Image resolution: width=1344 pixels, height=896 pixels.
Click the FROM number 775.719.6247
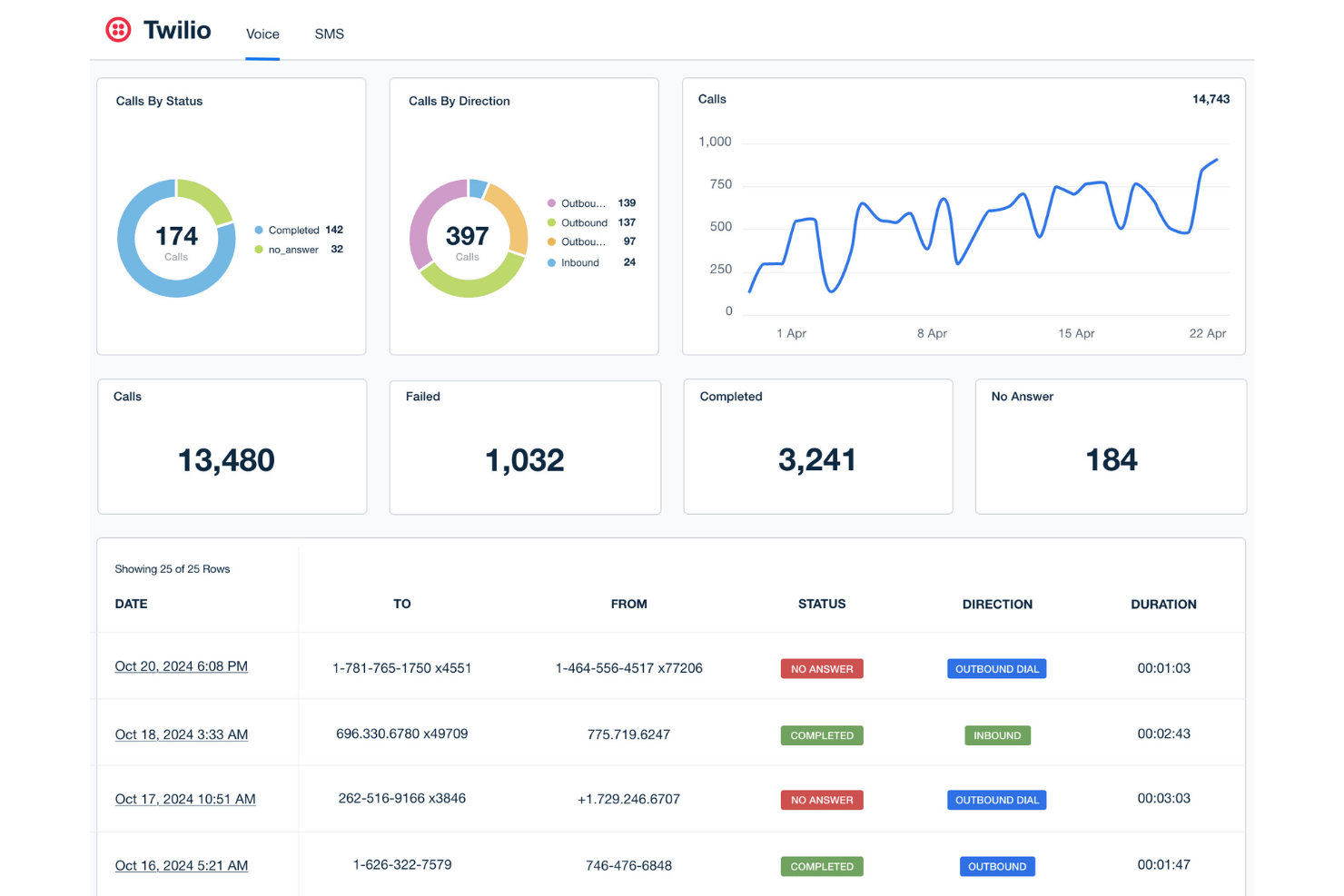tap(628, 734)
